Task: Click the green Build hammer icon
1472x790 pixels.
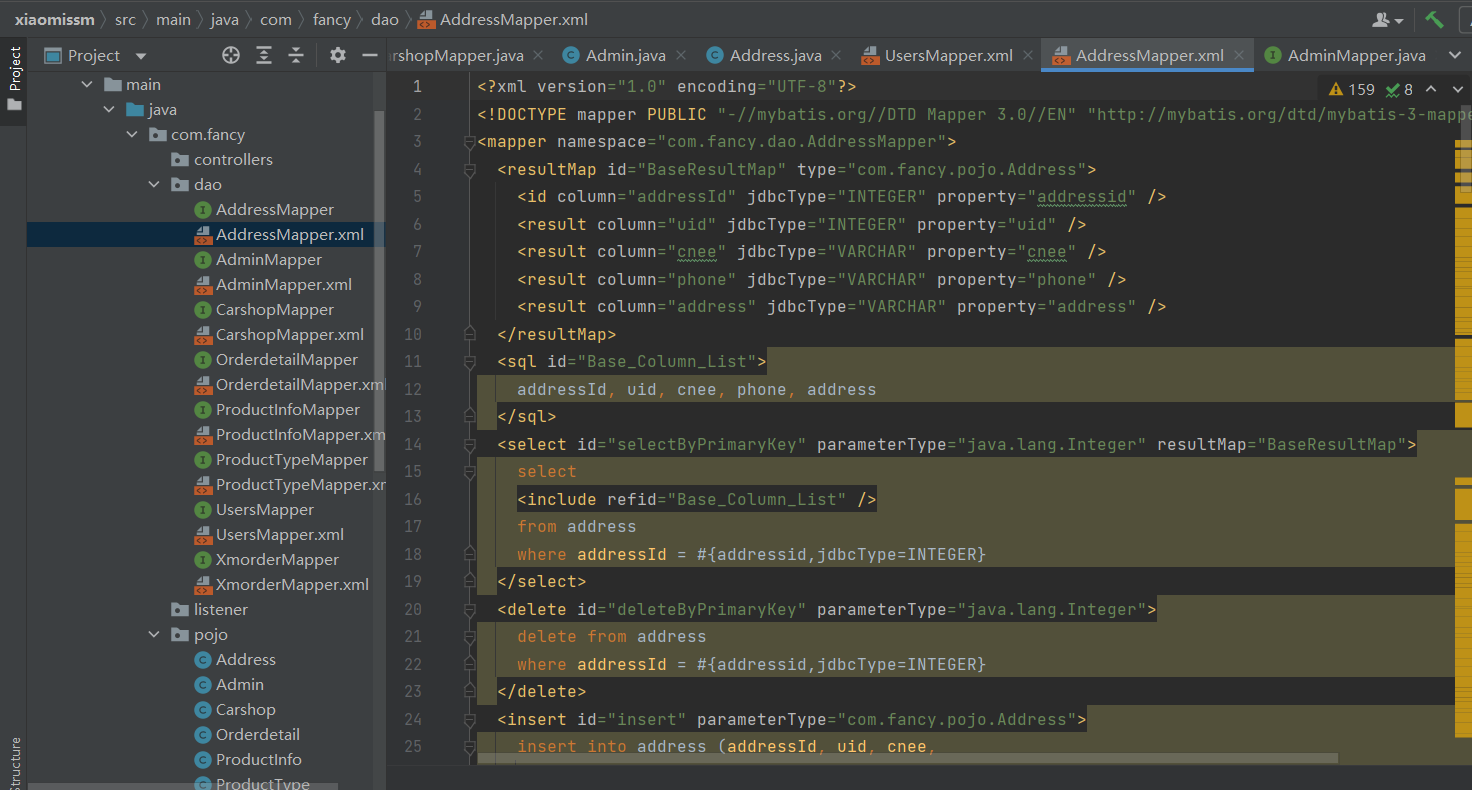Action: [x=1434, y=19]
